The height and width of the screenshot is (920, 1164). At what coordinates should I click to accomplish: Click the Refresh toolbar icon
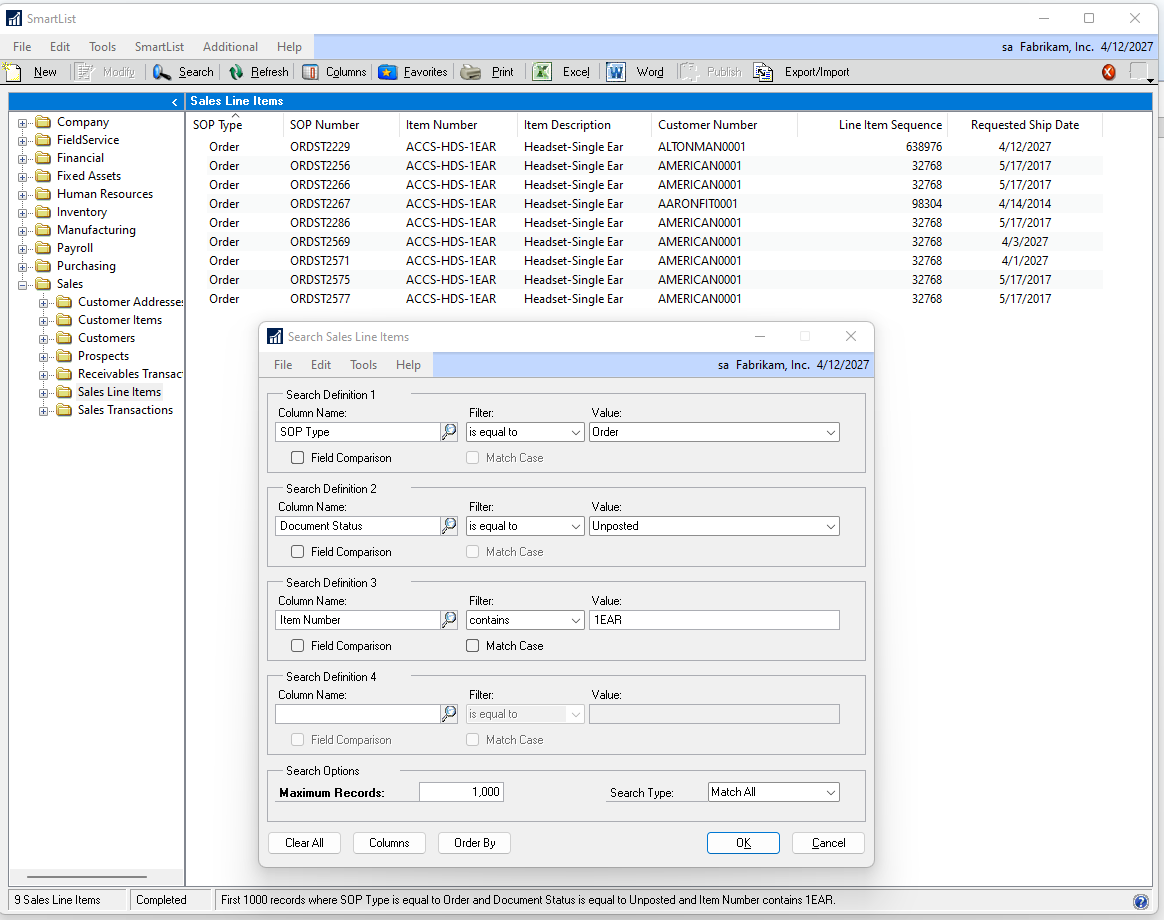(x=236, y=72)
